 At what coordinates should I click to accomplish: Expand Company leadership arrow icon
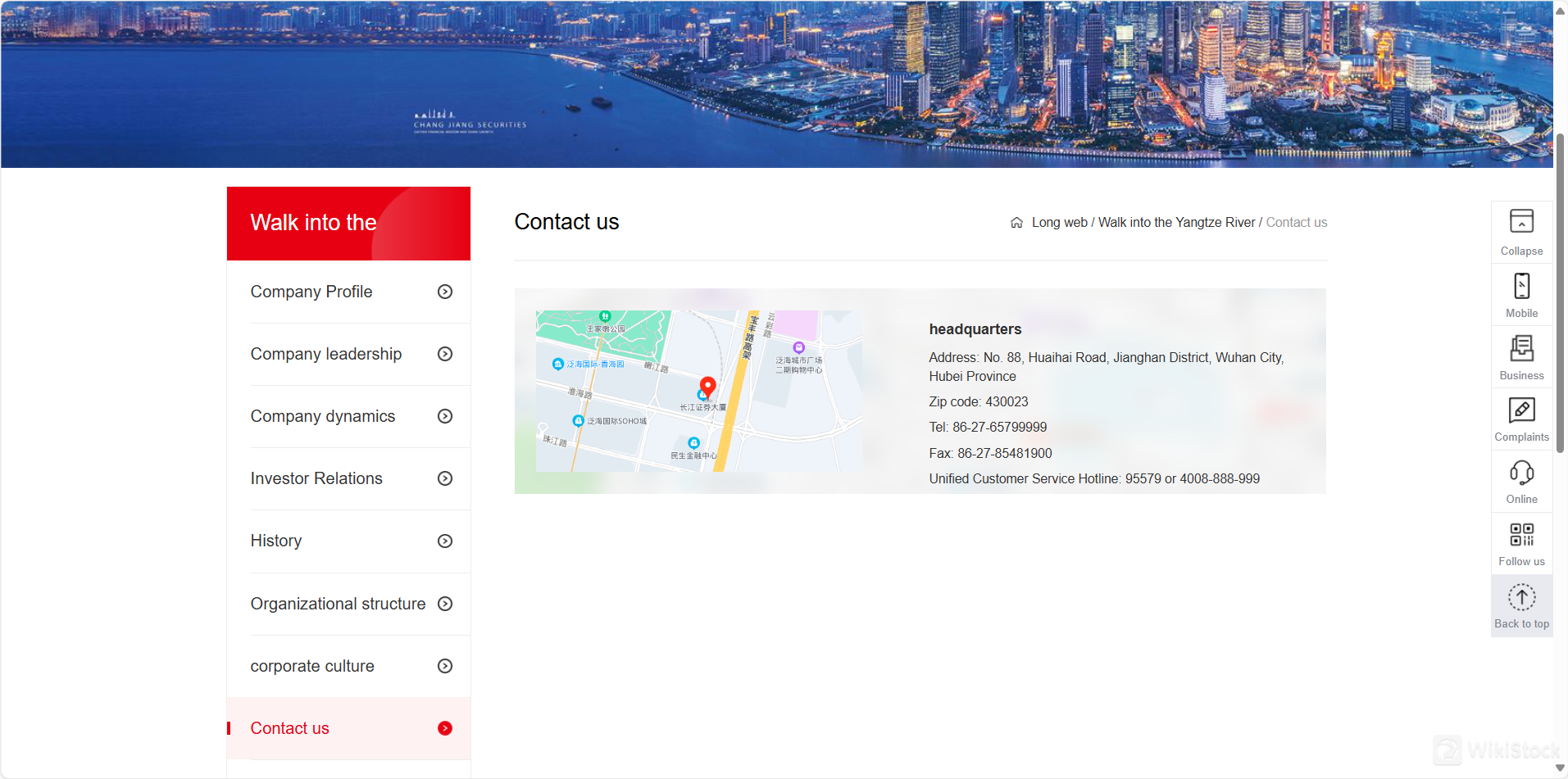tap(445, 354)
